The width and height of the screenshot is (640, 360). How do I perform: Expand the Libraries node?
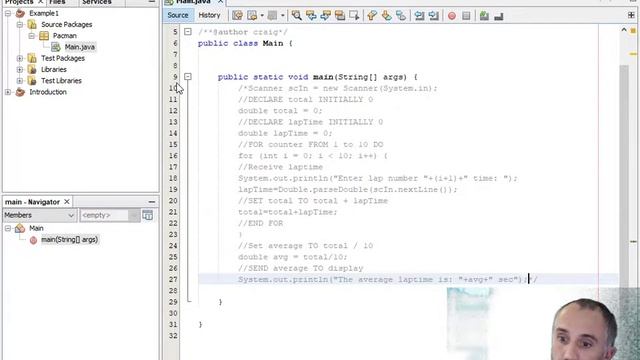point(20,69)
